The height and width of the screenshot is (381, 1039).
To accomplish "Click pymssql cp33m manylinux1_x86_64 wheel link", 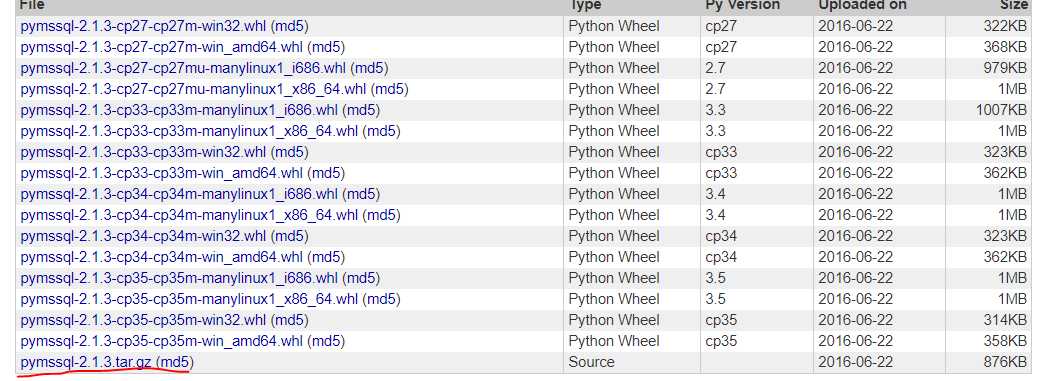I will [190, 131].
